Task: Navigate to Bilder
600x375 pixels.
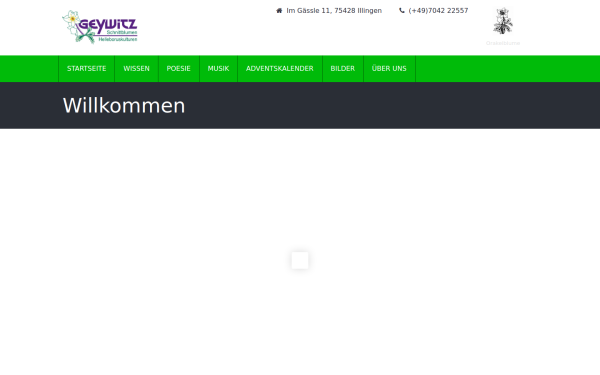Action: (343, 68)
